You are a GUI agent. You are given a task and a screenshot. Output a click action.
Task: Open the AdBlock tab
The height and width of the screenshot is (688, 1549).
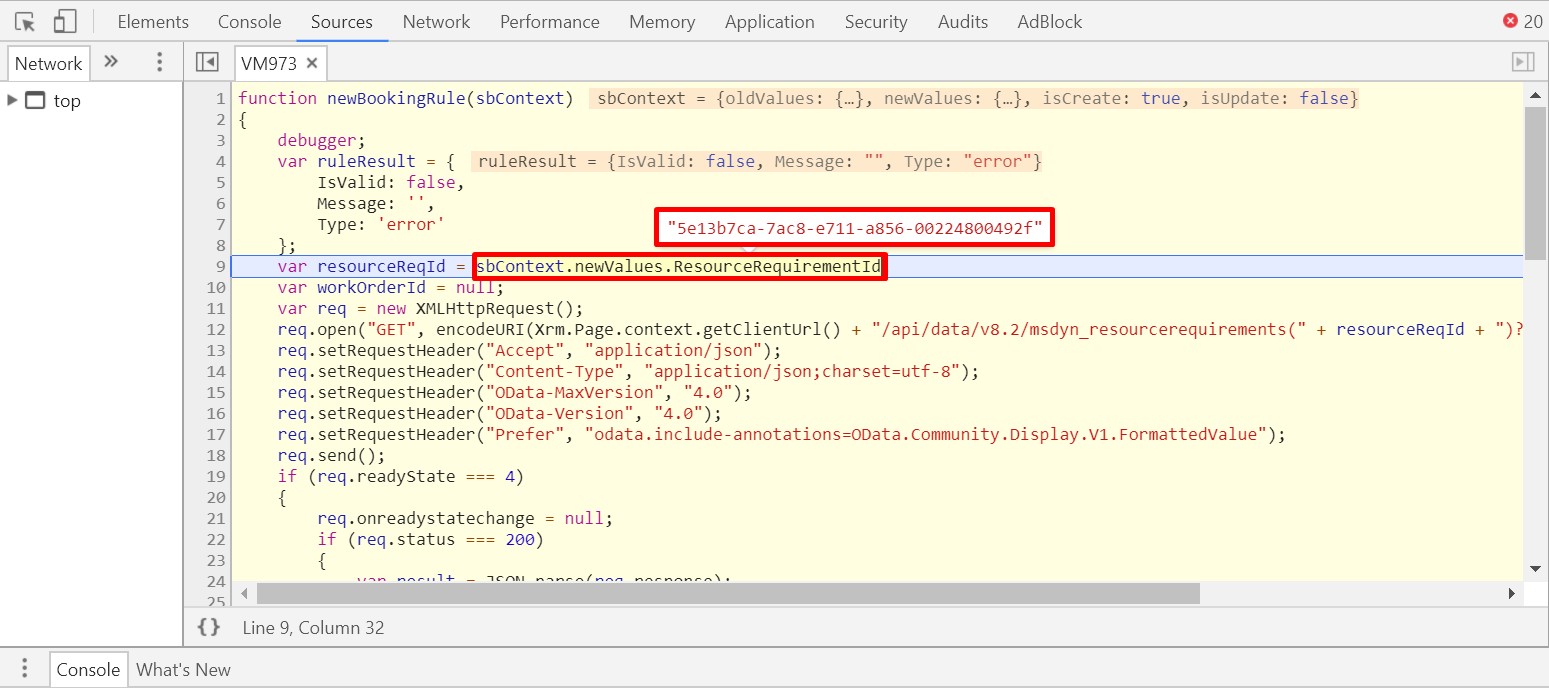tap(1050, 21)
